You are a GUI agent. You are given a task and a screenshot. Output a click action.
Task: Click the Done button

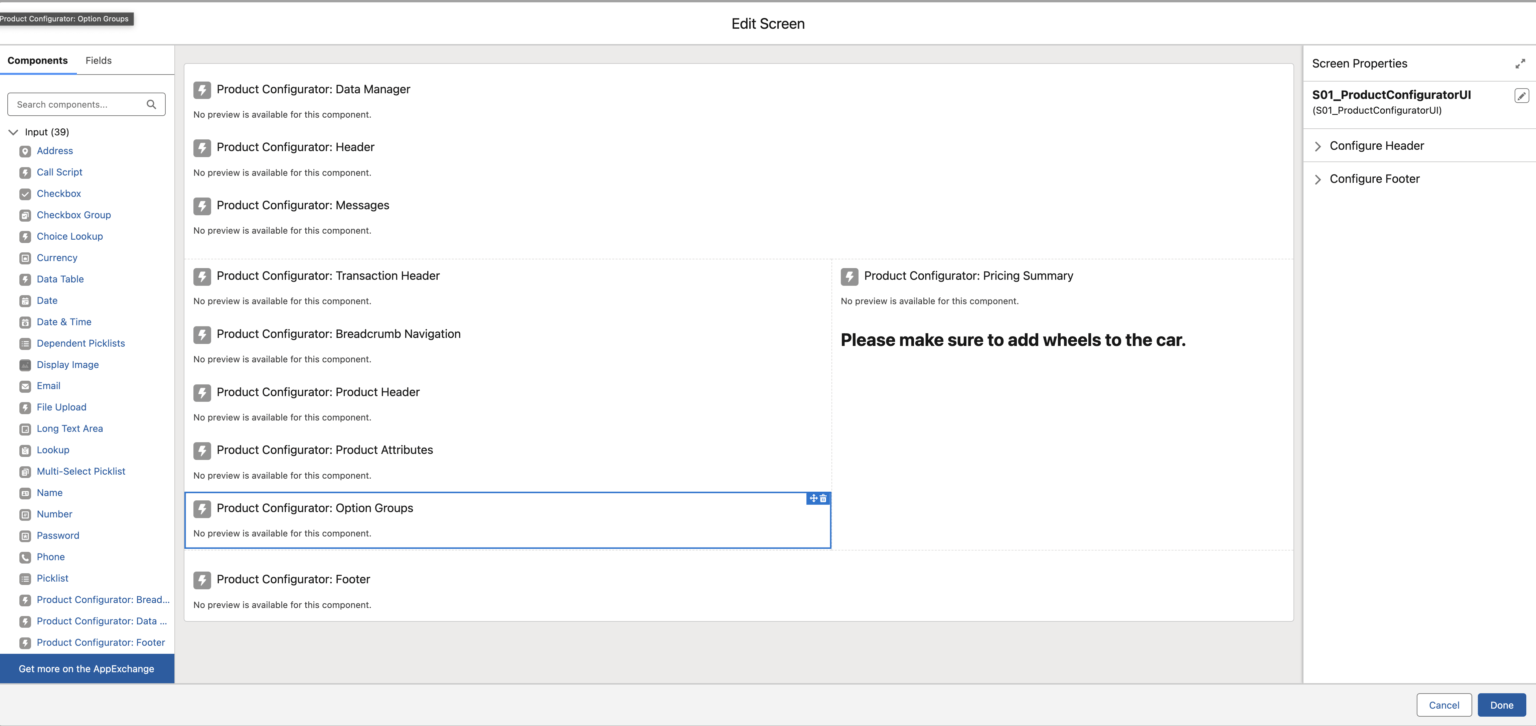(1501, 705)
